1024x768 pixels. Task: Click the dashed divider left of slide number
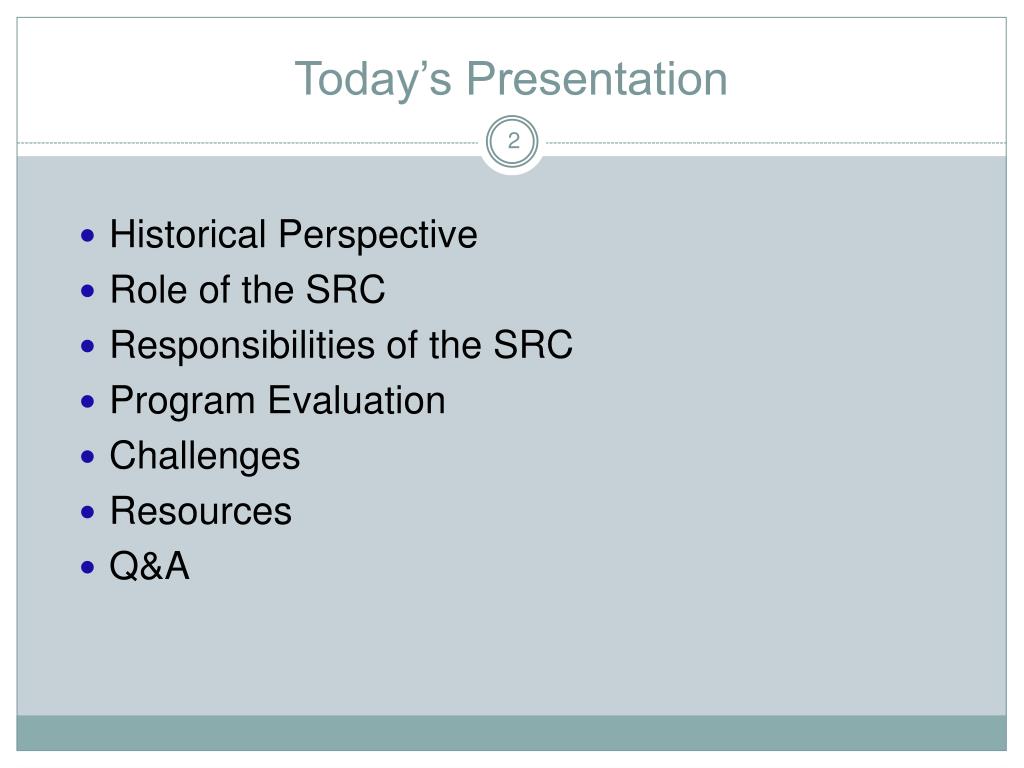point(248,142)
